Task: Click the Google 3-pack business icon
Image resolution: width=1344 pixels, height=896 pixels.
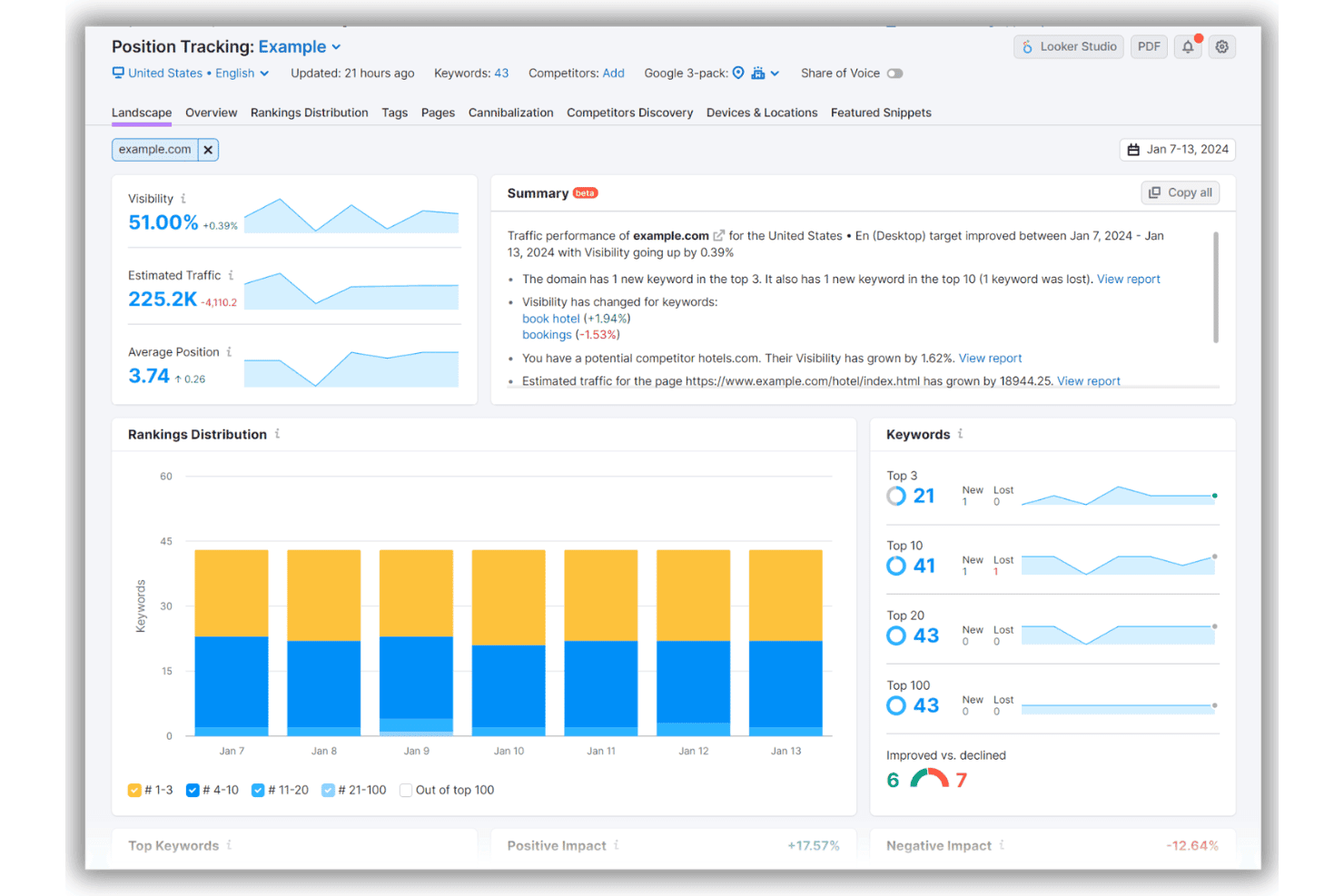Action: [757, 73]
